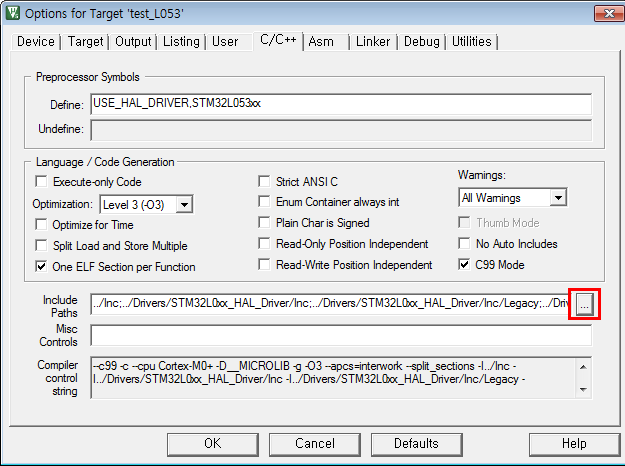This screenshot has width=625, height=466.
Task: Close the Options for Target dialog
Action: [609, 14]
